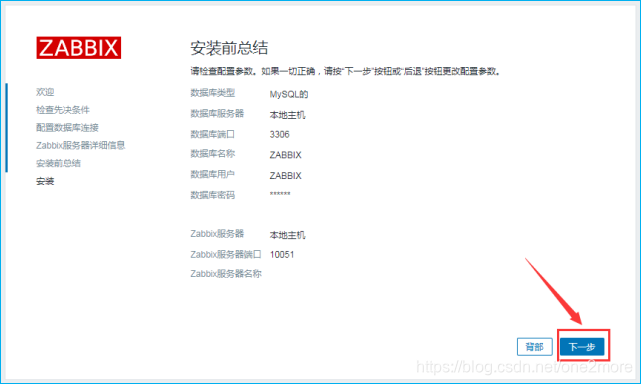
Task: Click the masked ****** password value
Action: click(280, 194)
